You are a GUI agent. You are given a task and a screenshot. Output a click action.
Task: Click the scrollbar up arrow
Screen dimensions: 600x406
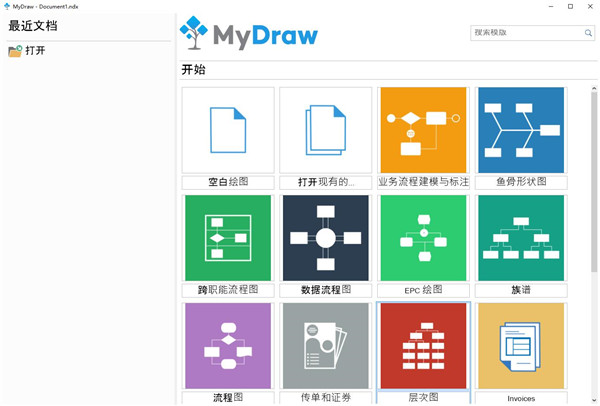[x=594, y=89]
